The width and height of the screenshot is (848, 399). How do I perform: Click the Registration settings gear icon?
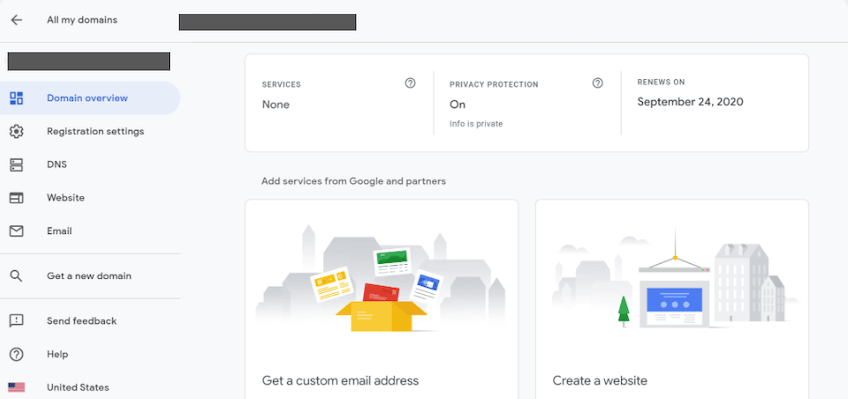tap(17, 131)
